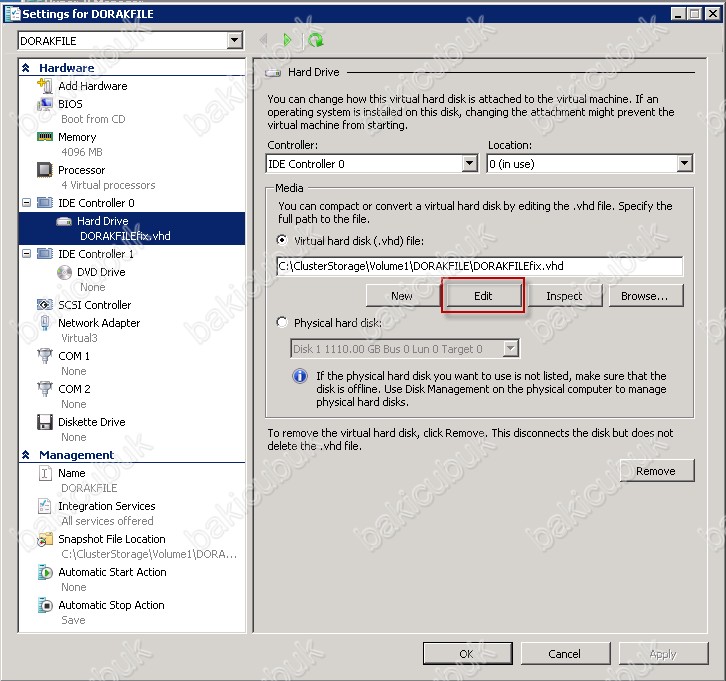Select Virtual hard disk (.vhd) file option
This screenshot has height=681, width=726.
pos(283,241)
